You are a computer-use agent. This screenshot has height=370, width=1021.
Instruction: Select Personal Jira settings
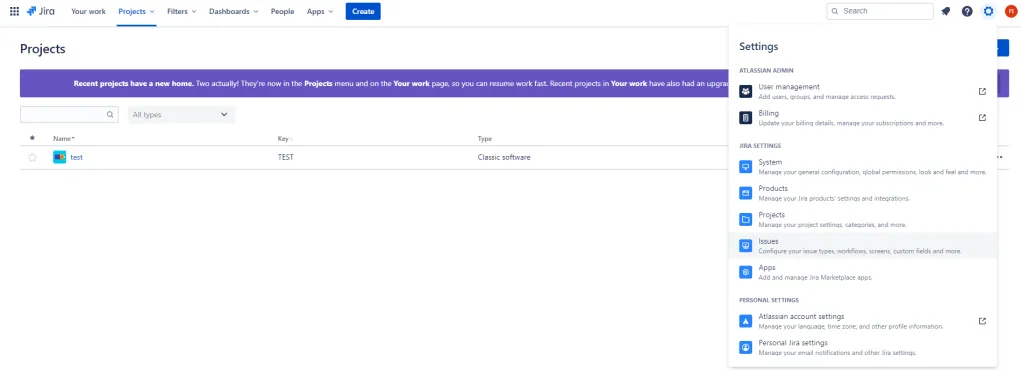[x=863, y=347]
